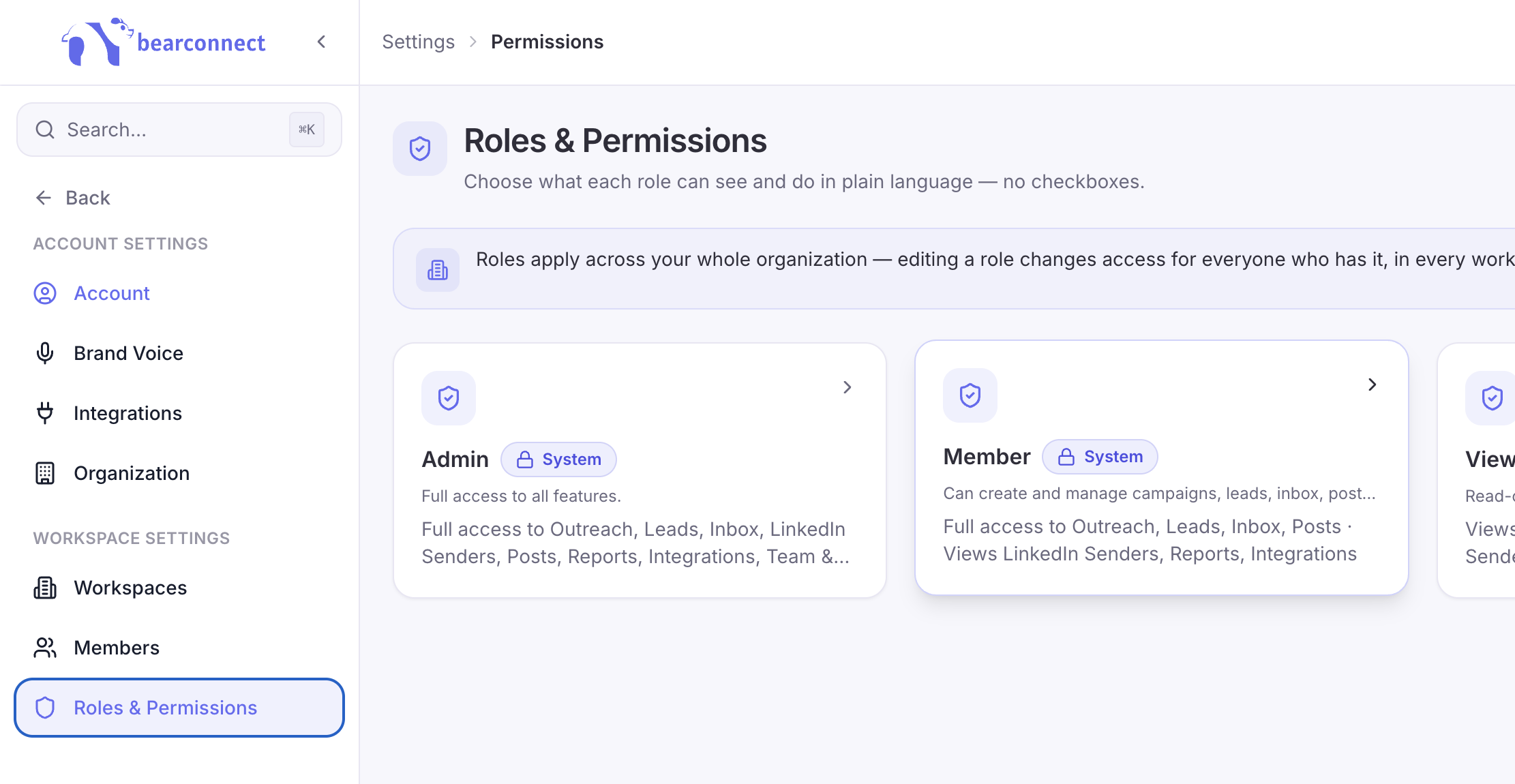Click the magnifier icon in the search bar
Image resolution: width=1515 pixels, height=784 pixels.
(x=45, y=130)
